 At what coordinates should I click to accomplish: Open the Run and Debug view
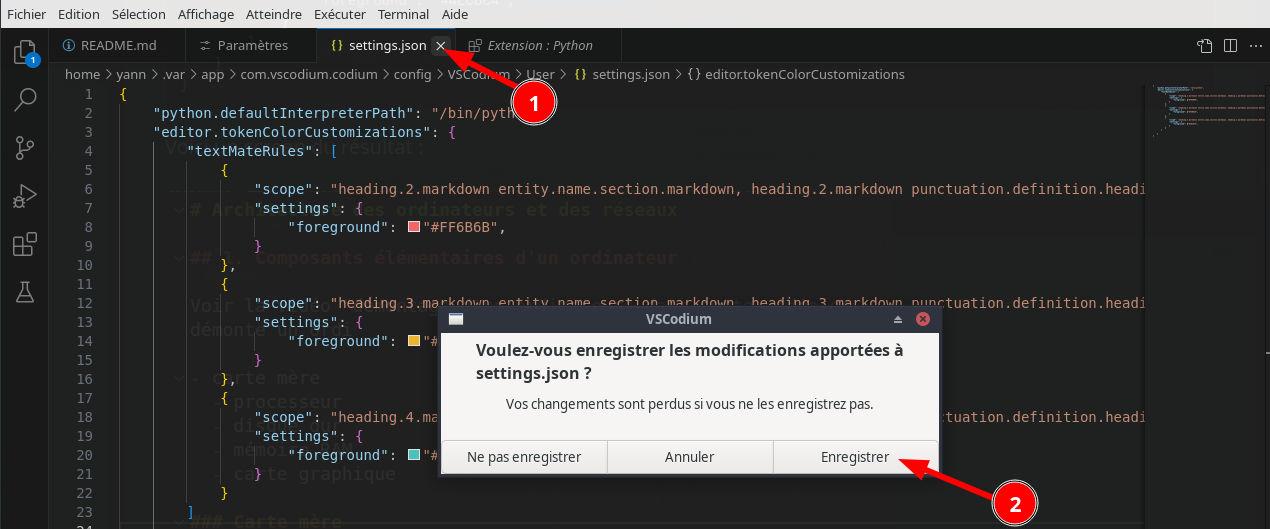click(25, 196)
